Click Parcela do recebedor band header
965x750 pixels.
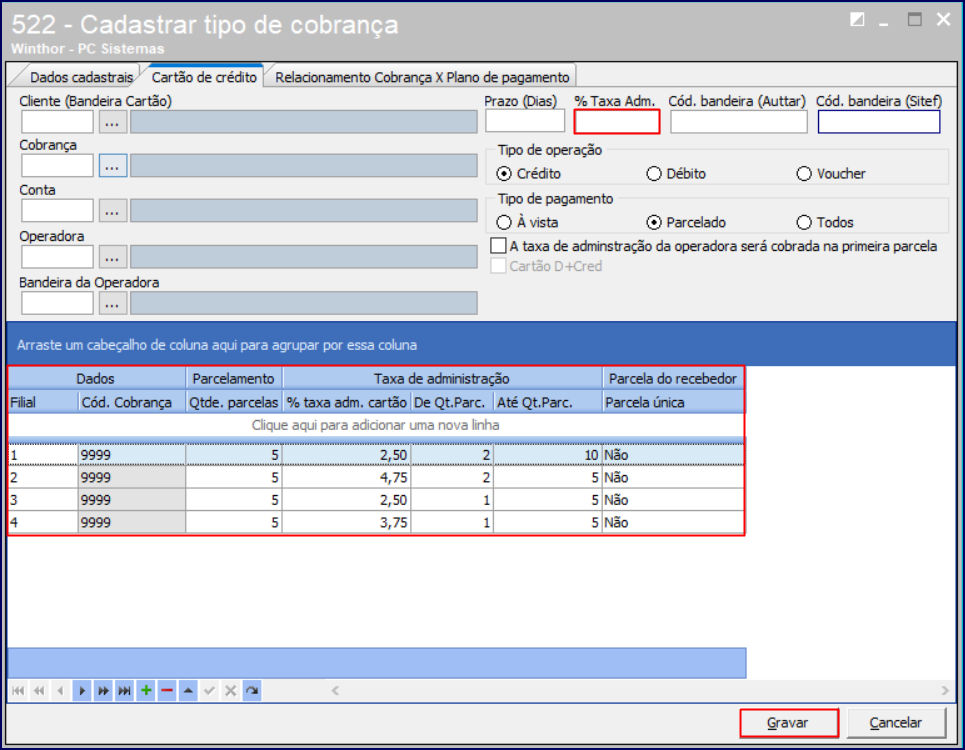(673, 378)
